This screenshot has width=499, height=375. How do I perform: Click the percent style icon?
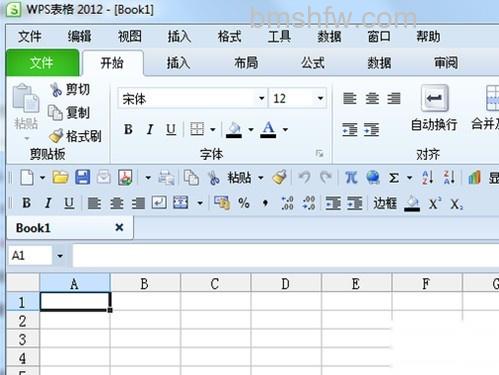pyautogui.click(x=244, y=203)
